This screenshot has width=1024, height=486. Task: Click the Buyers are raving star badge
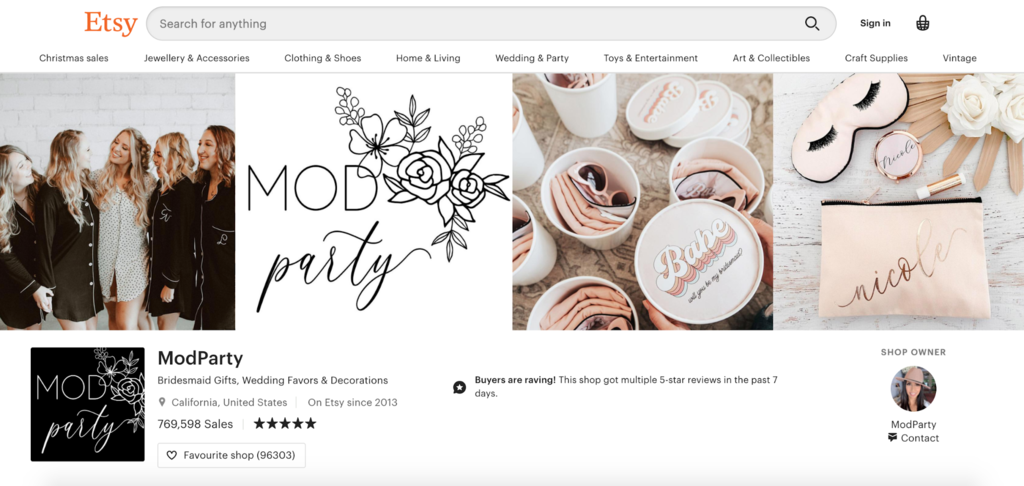pos(460,387)
